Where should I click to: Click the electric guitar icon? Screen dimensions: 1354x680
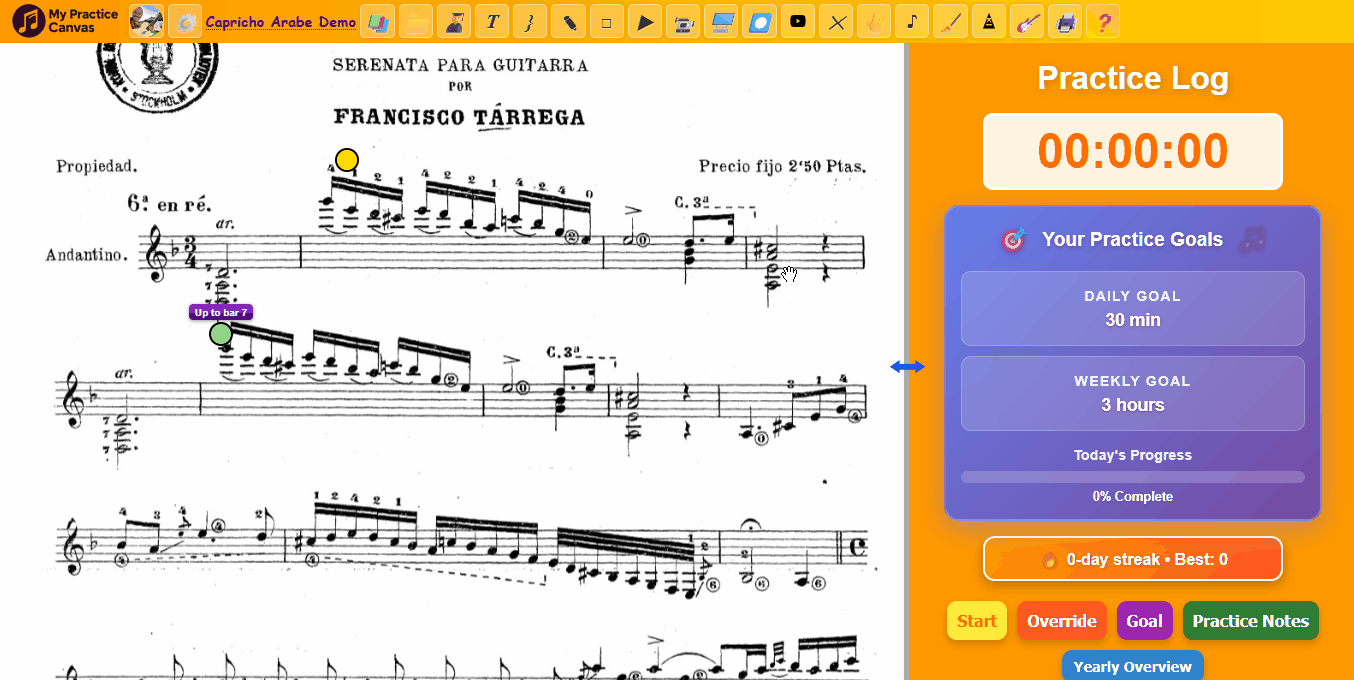pos(1026,21)
